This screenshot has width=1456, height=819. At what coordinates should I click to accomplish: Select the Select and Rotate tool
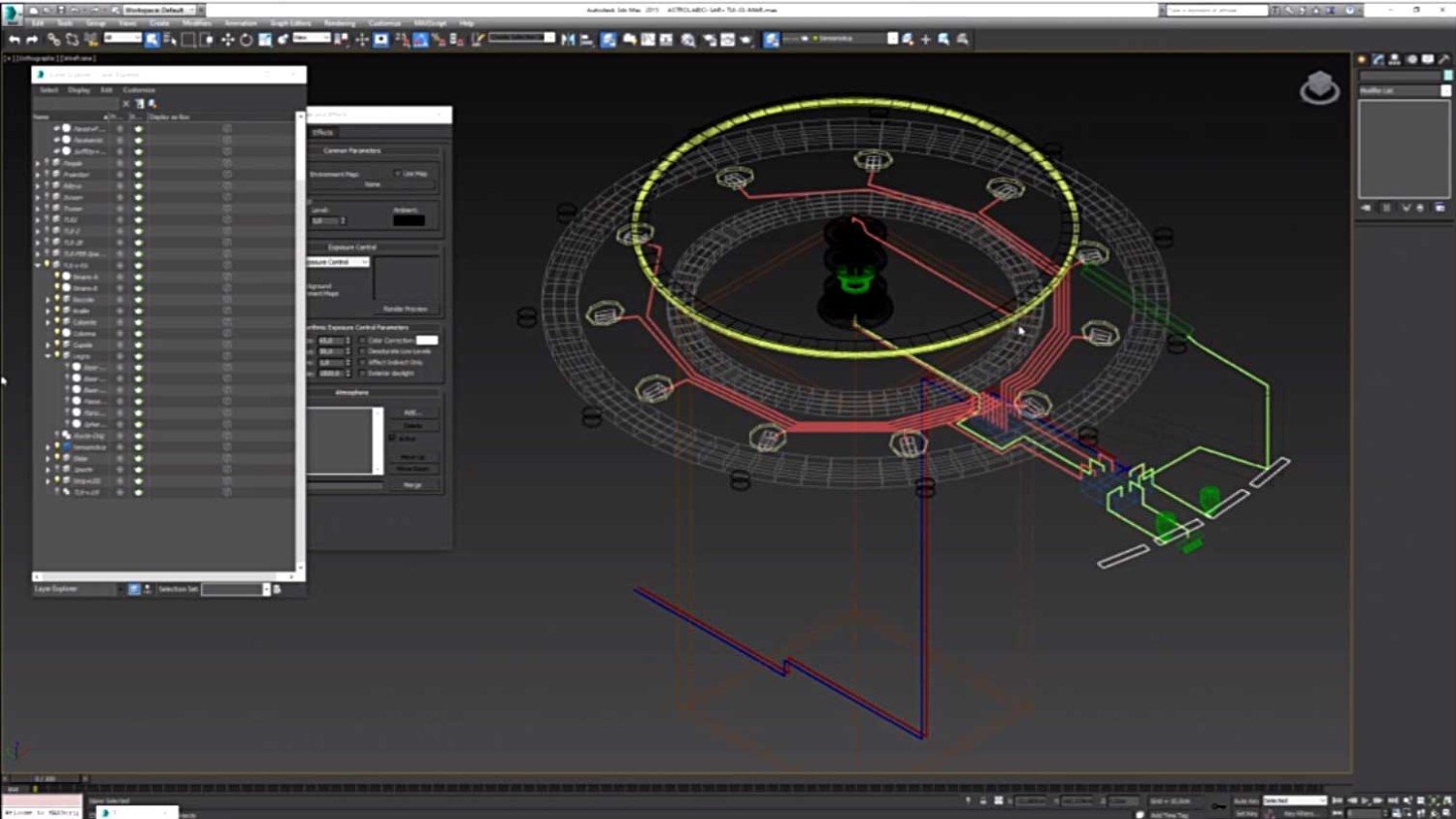[x=246, y=40]
